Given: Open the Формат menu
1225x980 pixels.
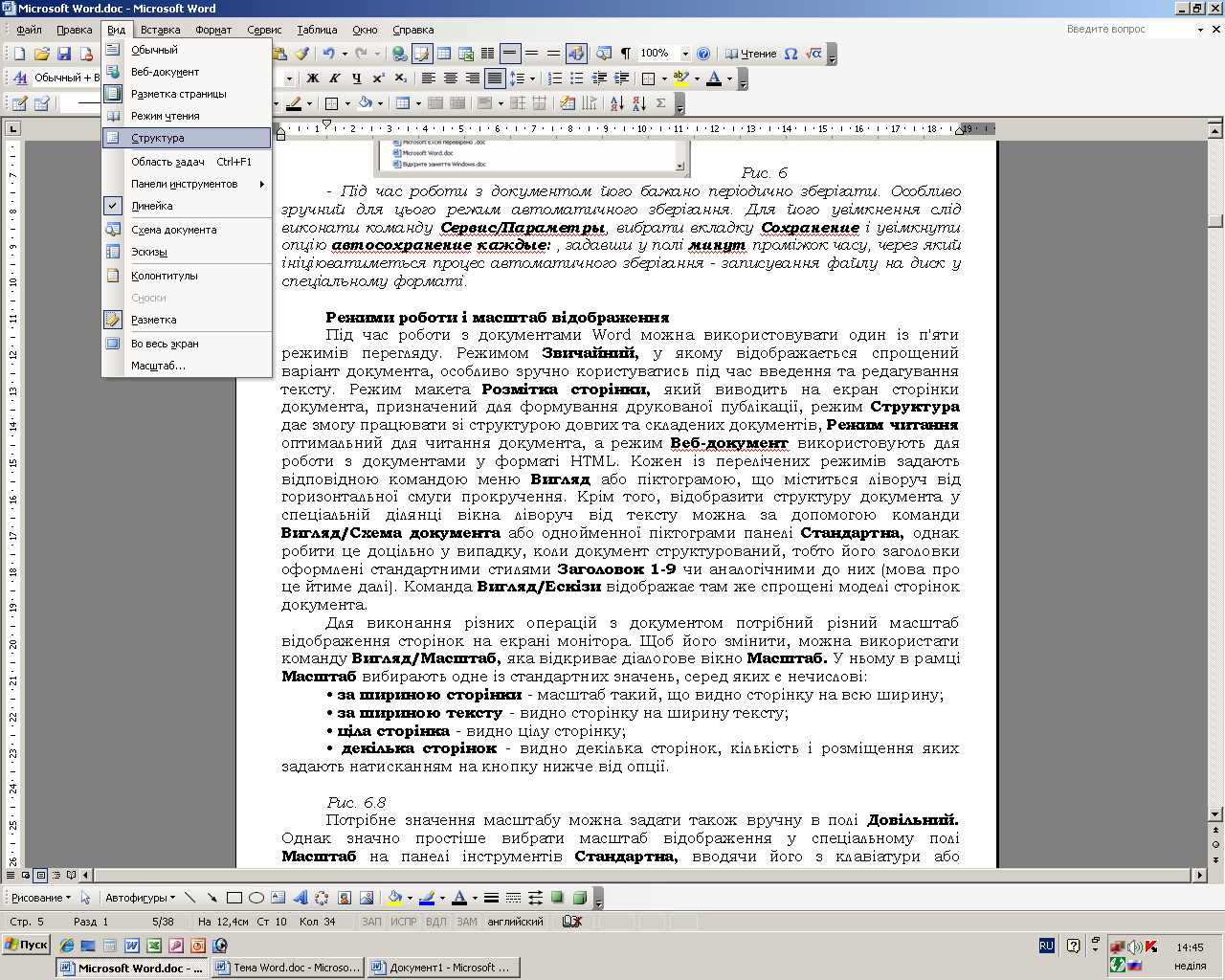Looking at the screenshot, I should click(x=213, y=30).
